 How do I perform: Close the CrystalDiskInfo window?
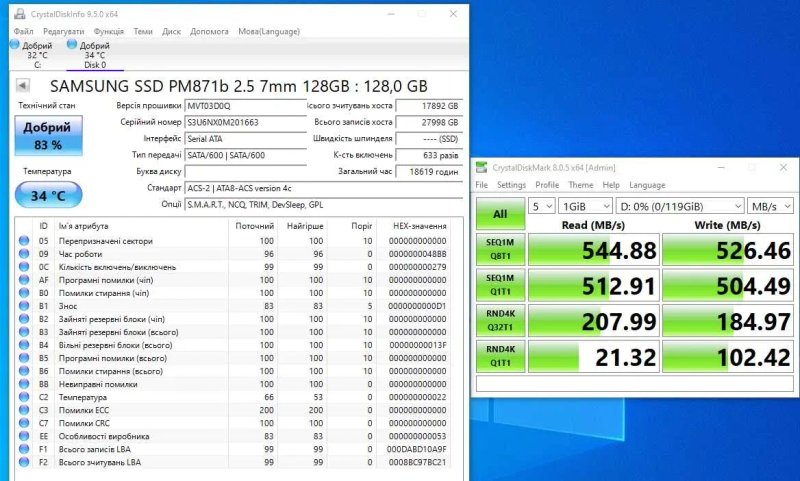[453, 14]
